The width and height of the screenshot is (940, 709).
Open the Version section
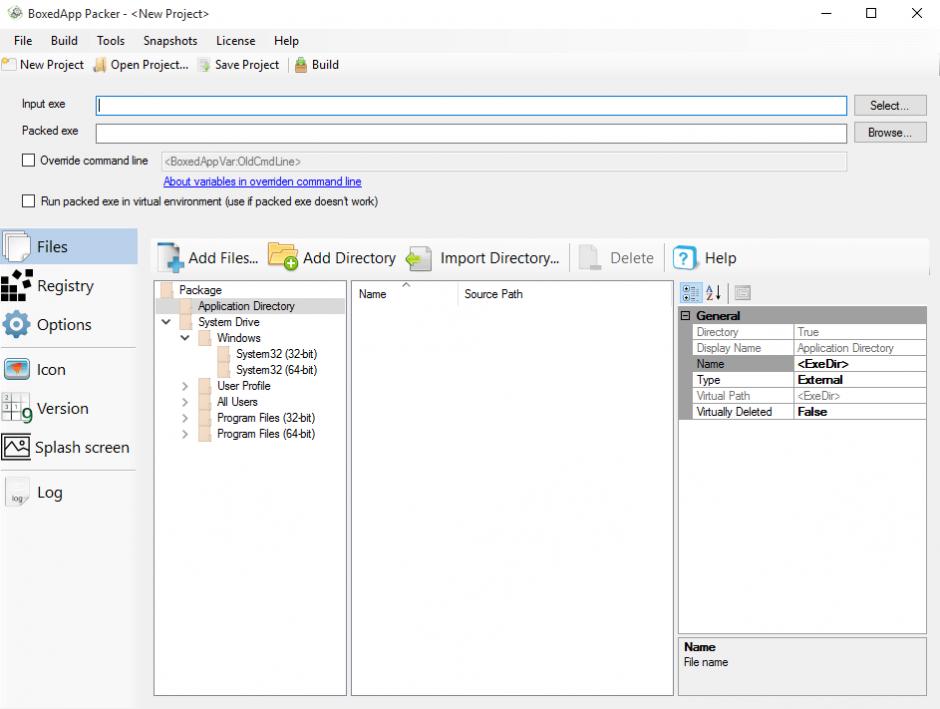[x=46, y=408]
